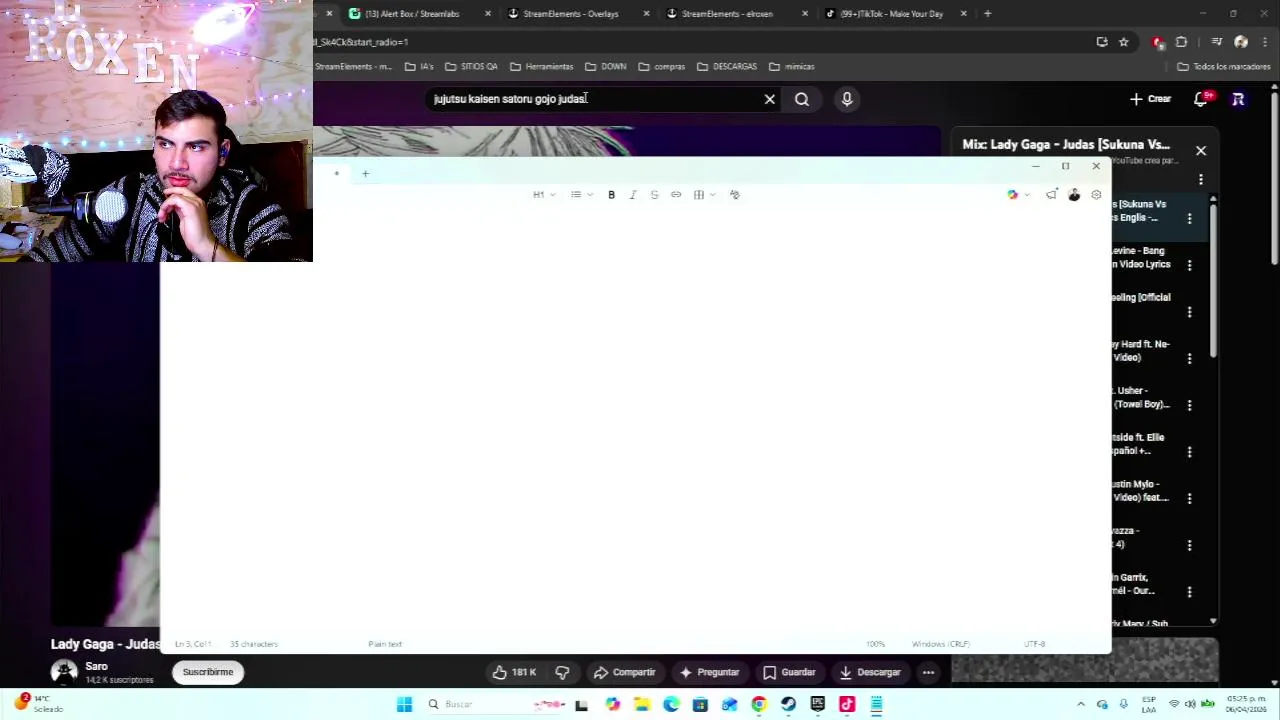Bookmark this page with star icon
Screen dimensions: 1280x720
(x=1124, y=42)
